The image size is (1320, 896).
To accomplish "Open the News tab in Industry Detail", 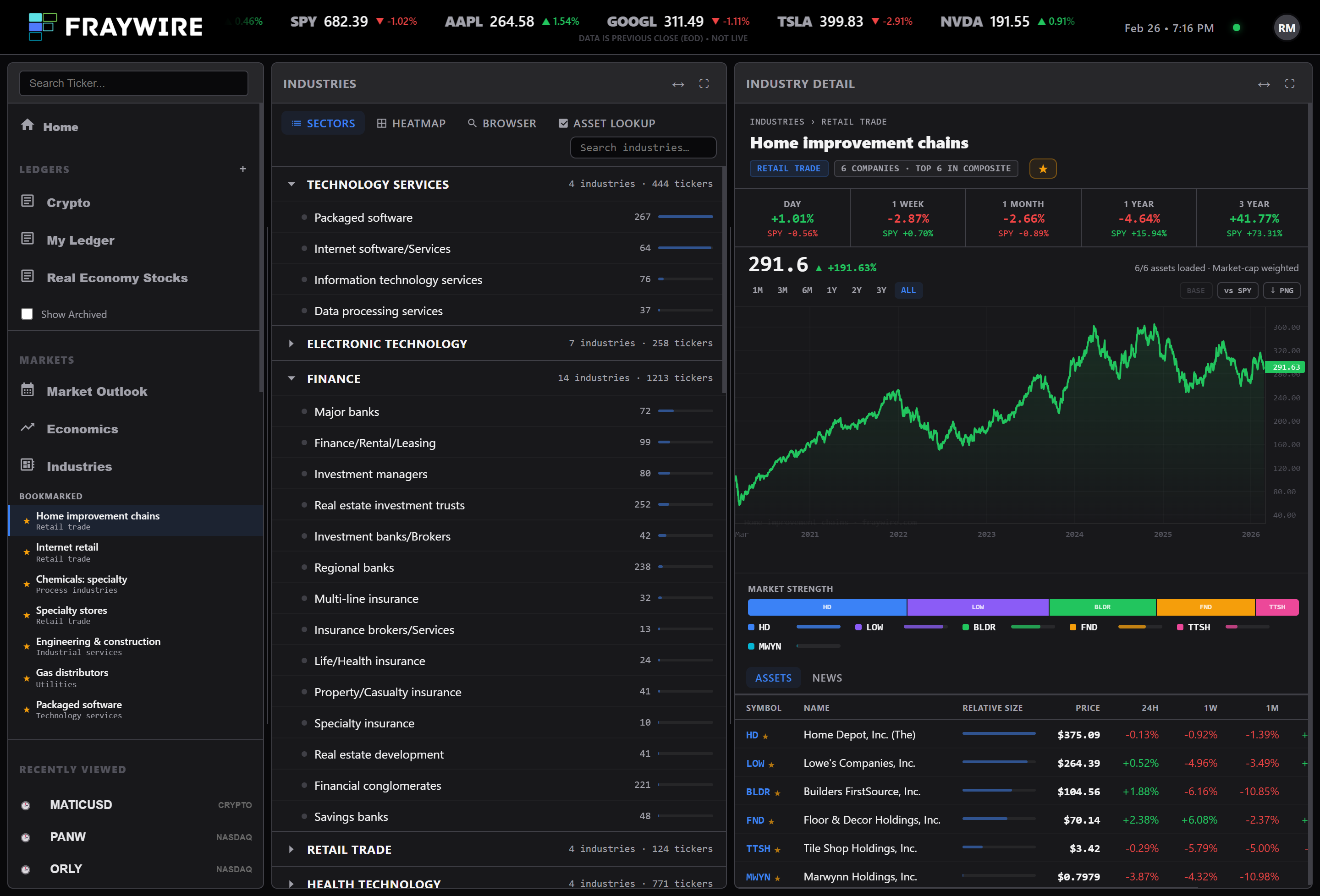I will (x=827, y=677).
